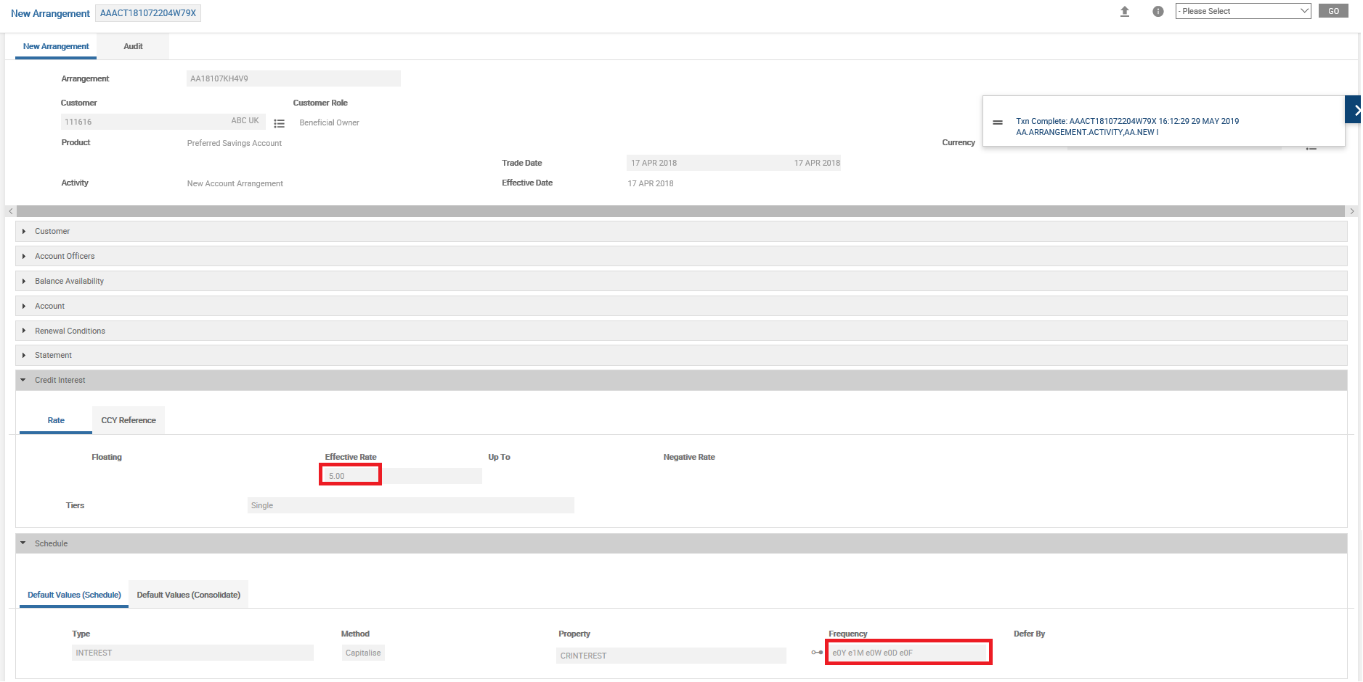The height and width of the screenshot is (682, 1363).
Task: Expand the Customer section
Action: coord(52,231)
